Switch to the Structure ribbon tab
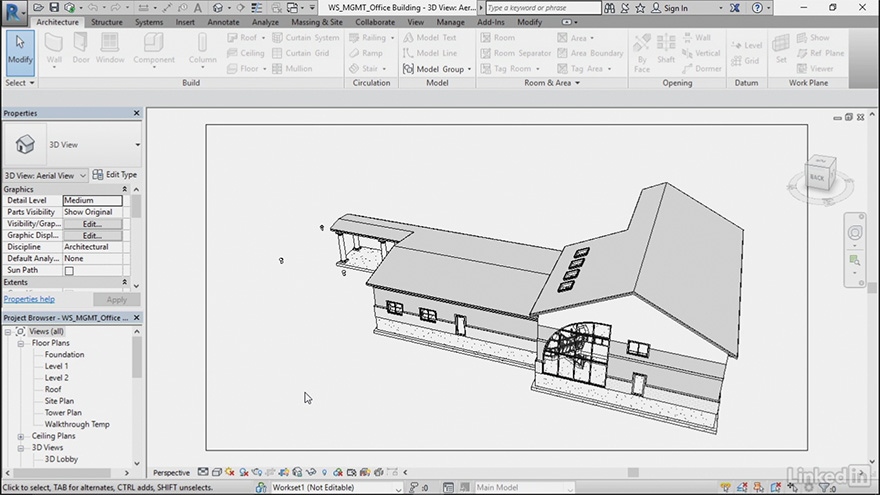The width and height of the screenshot is (880, 495). pos(107,22)
